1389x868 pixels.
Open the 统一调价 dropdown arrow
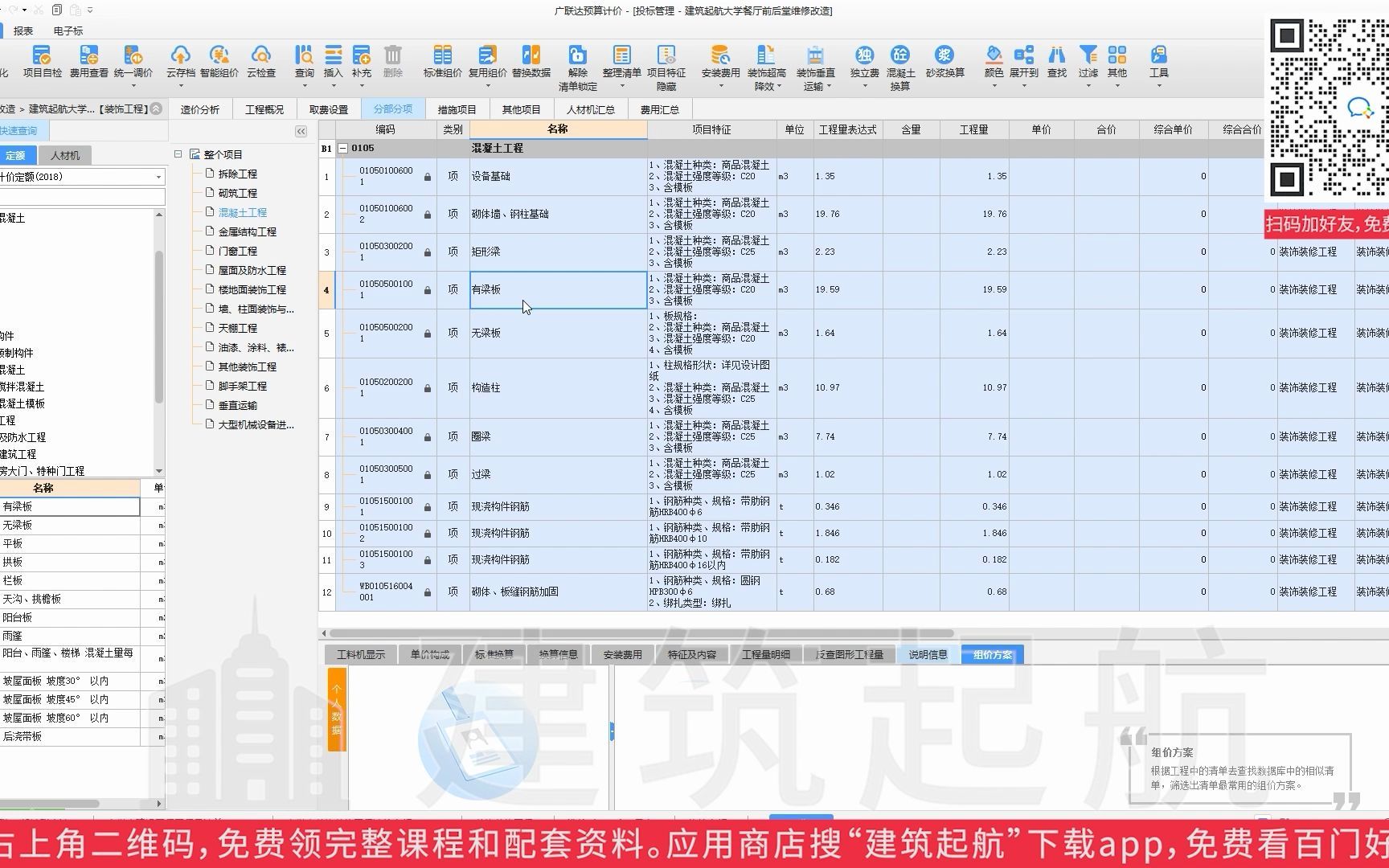pos(133,85)
